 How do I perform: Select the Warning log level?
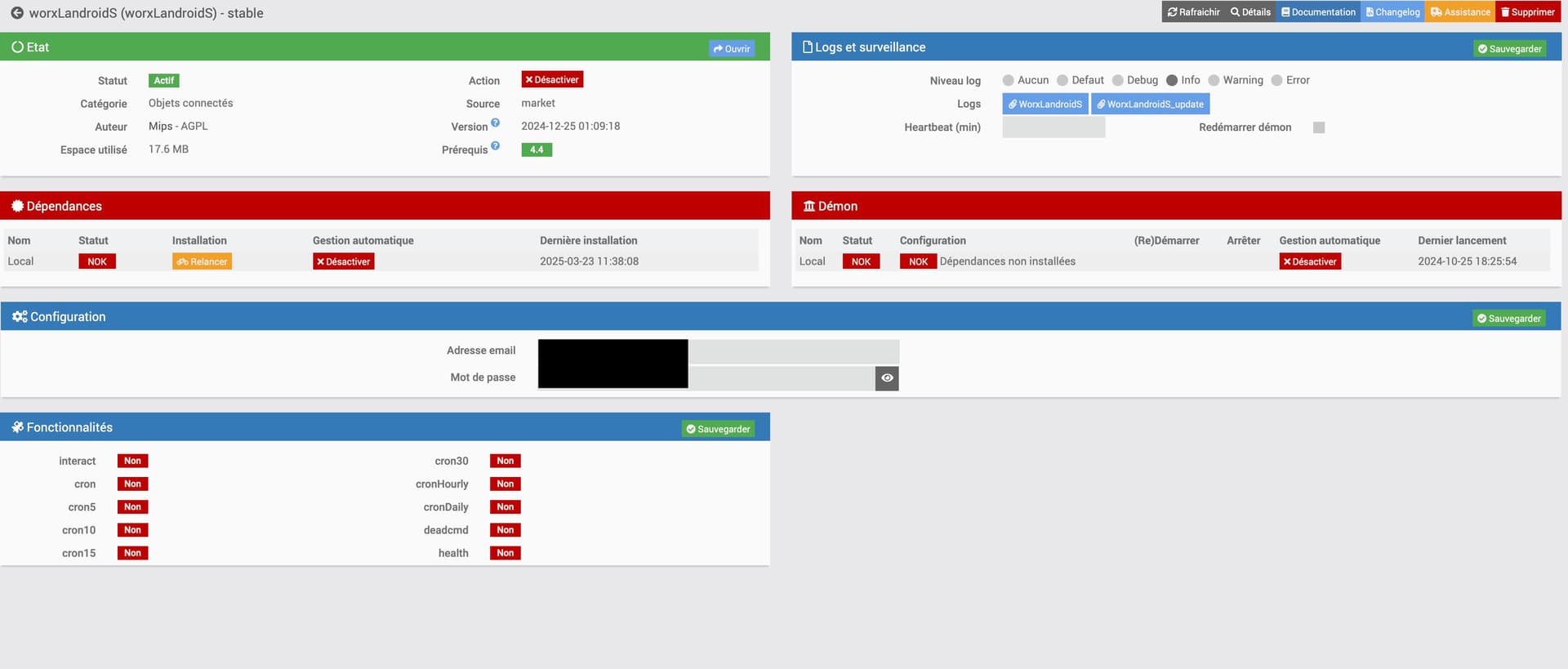1214,80
